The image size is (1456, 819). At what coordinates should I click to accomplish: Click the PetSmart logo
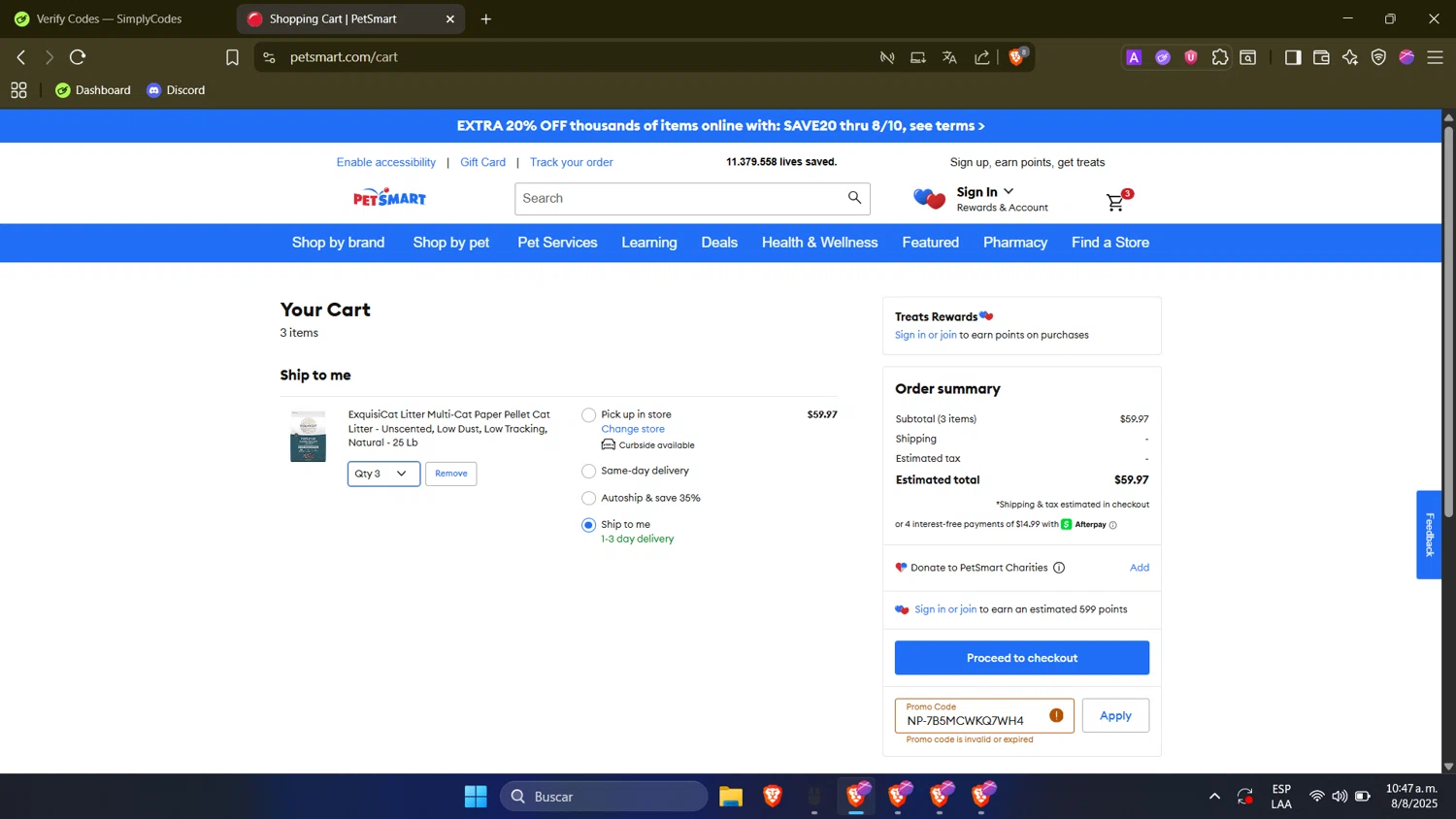389,197
